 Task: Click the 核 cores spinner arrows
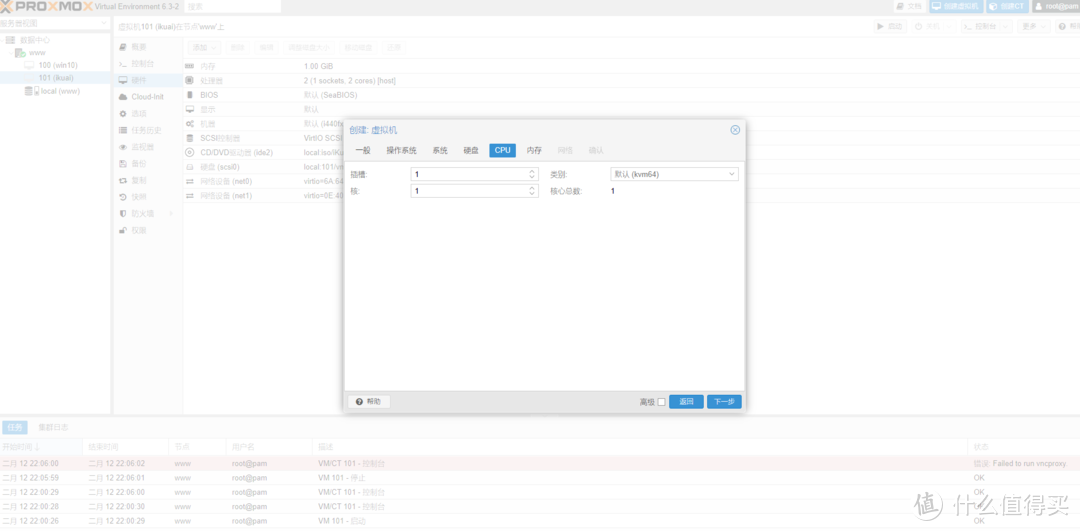pos(532,191)
